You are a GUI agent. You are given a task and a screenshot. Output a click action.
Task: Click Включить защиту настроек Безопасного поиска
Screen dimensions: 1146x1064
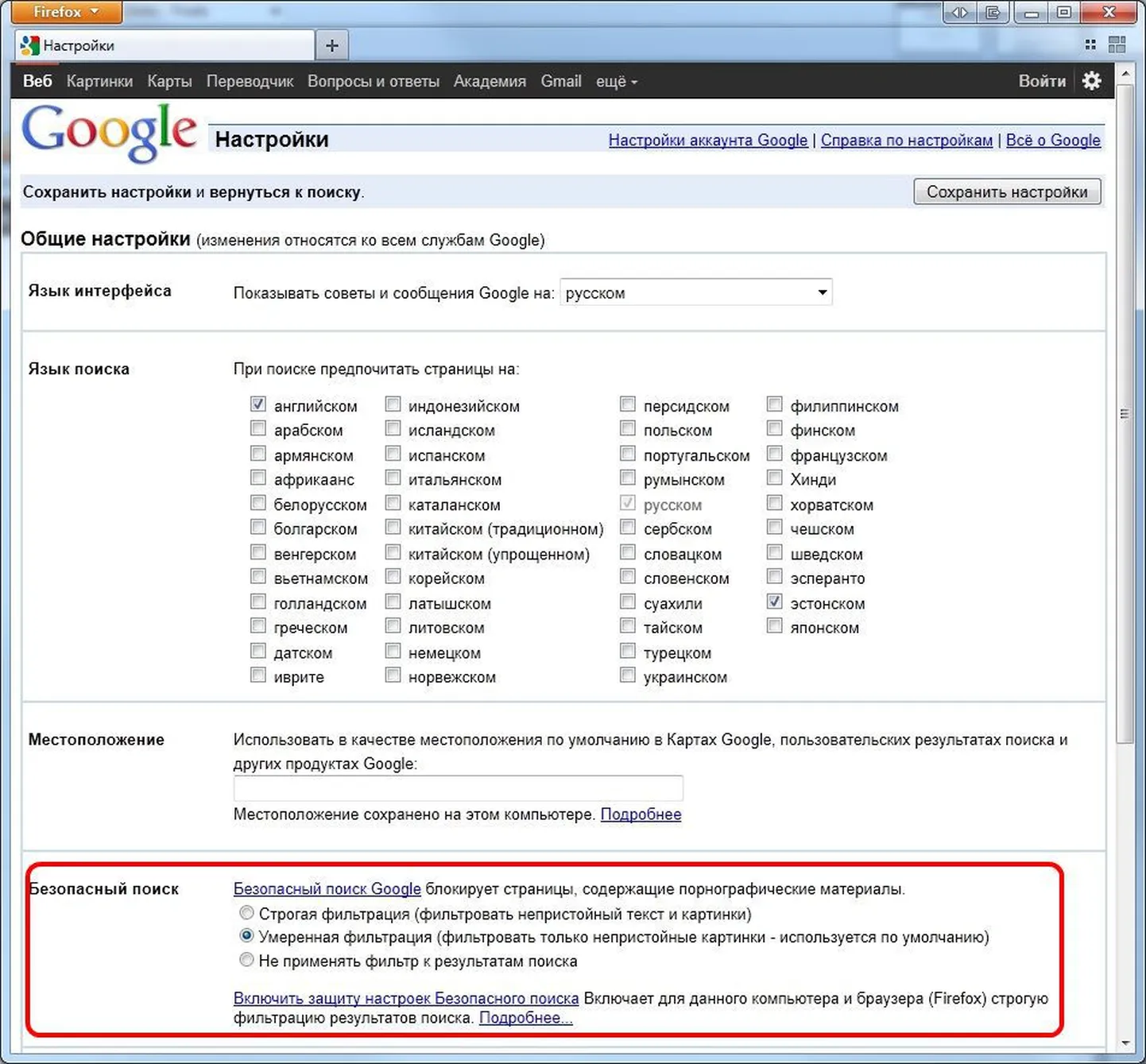pos(405,999)
